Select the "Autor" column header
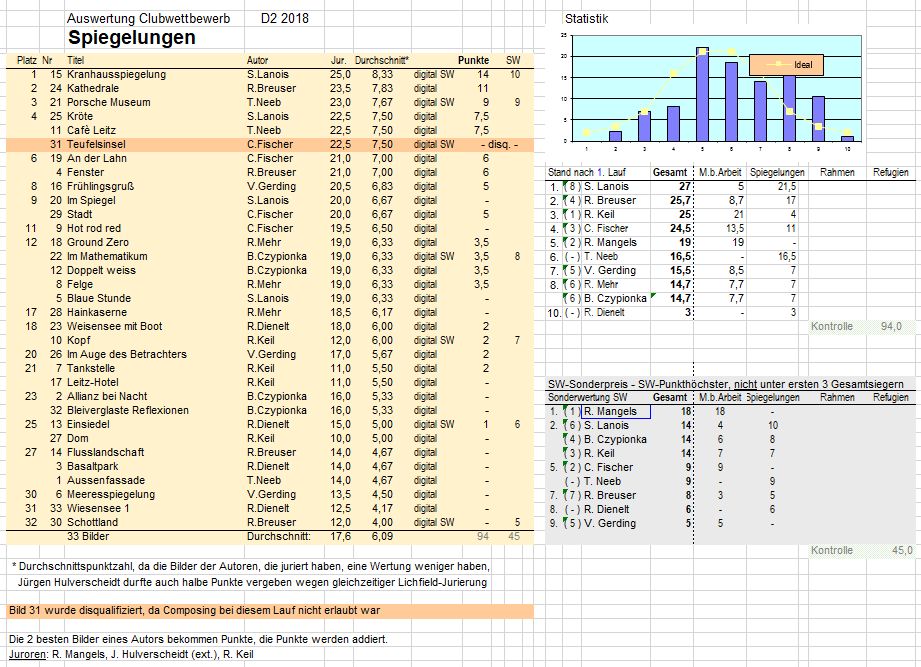The height and width of the screenshot is (667, 921). [x=257, y=60]
